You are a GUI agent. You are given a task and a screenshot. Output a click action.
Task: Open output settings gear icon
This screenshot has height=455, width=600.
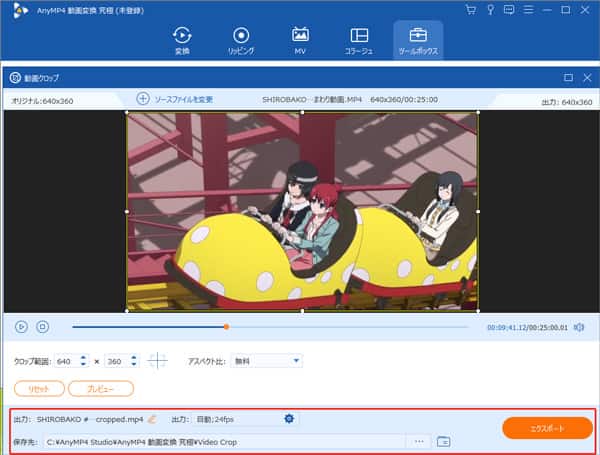coord(289,419)
